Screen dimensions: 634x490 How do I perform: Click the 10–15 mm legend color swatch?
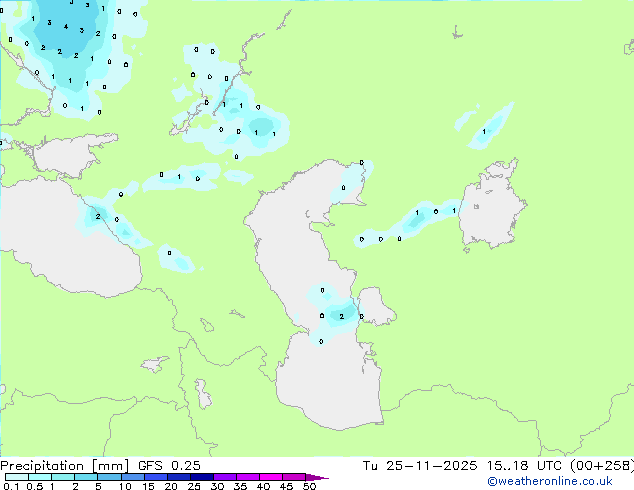(133, 477)
